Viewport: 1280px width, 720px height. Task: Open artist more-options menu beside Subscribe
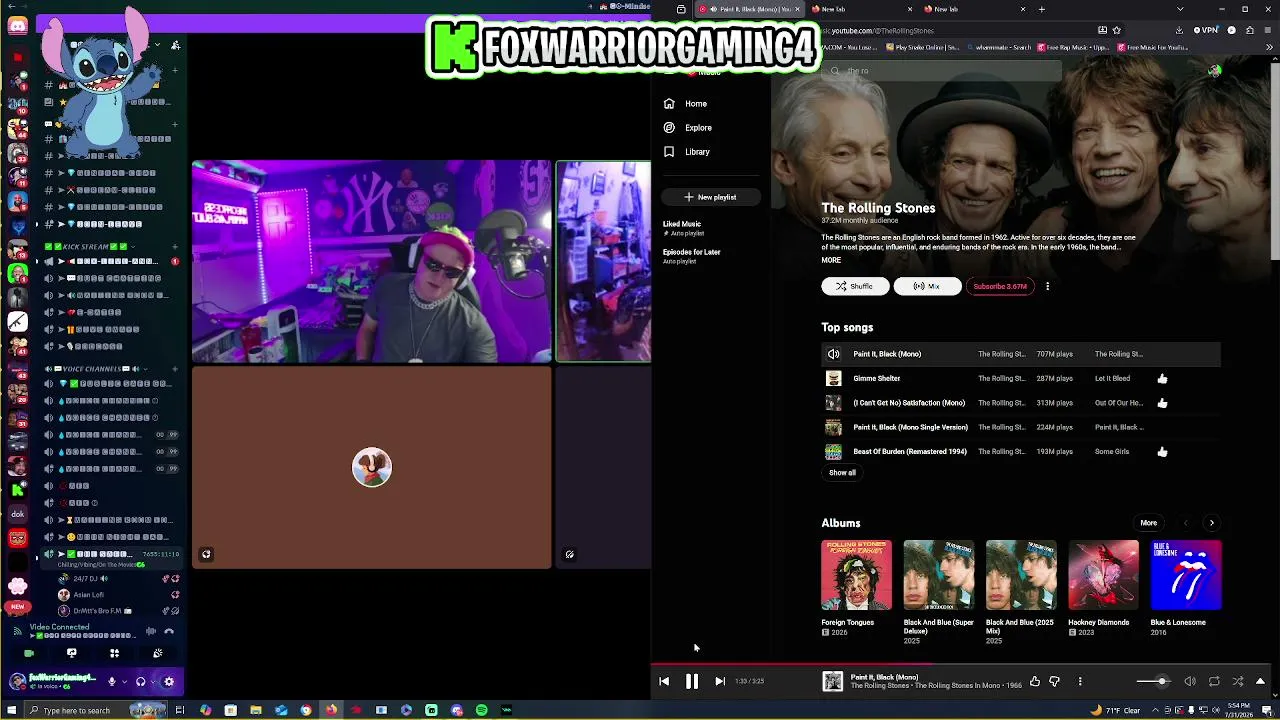tap(1047, 286)
